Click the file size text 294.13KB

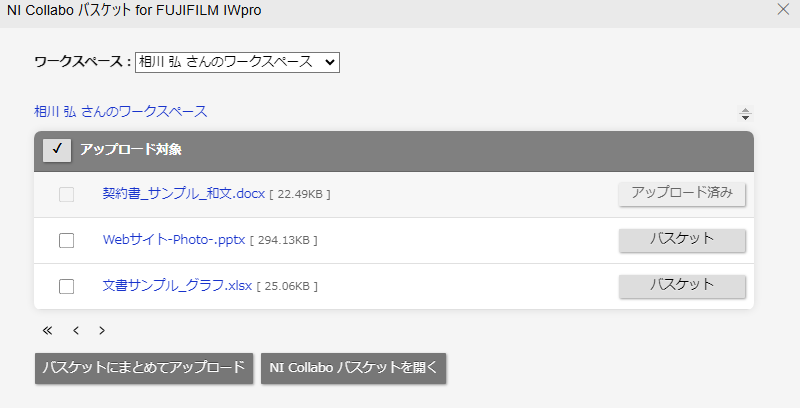(x=284, y=240)
